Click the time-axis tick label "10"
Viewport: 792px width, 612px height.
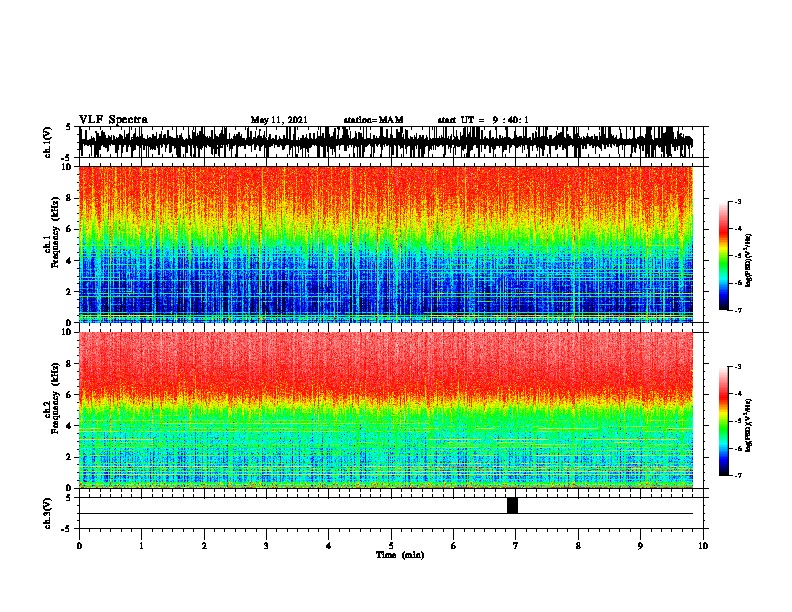(x=703, y=546)
